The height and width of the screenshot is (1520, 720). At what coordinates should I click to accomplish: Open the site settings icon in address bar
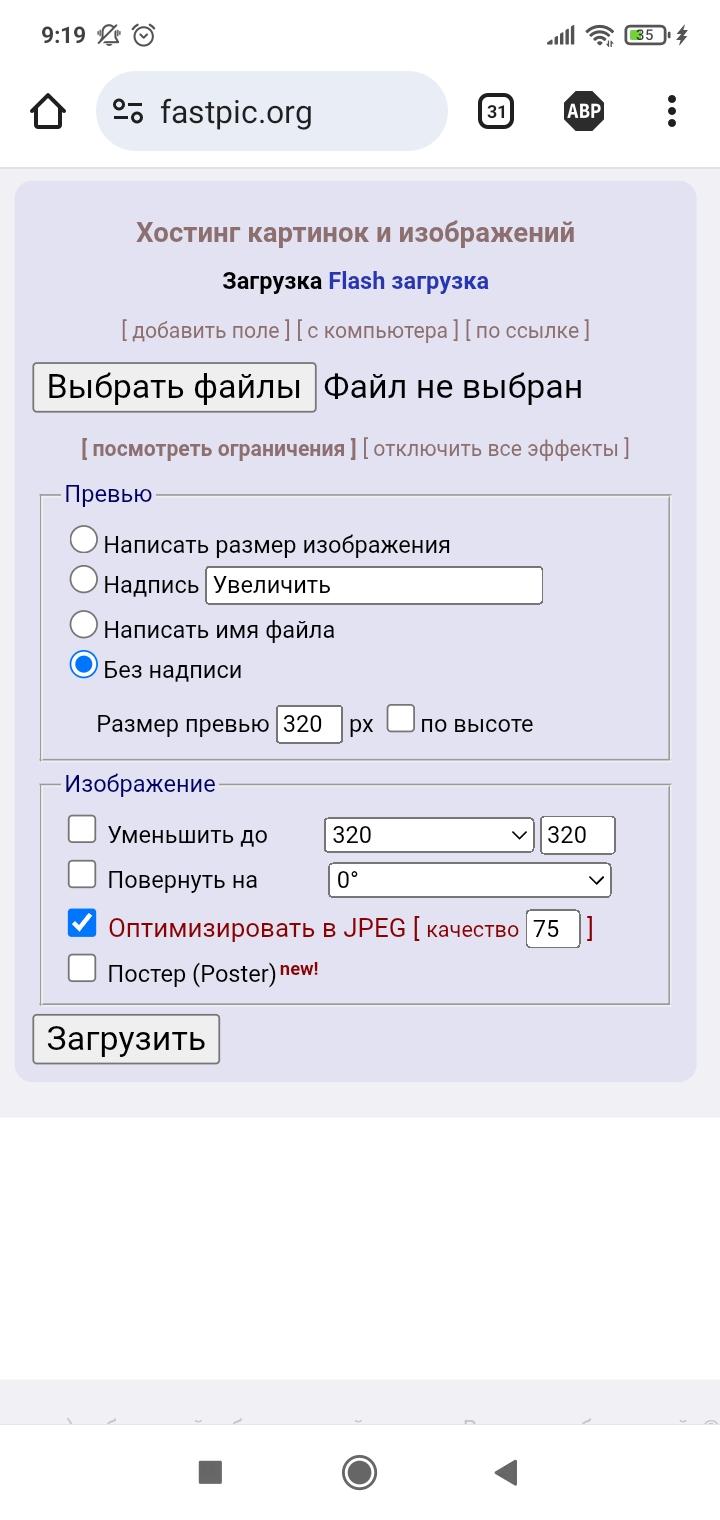[x=128, y=112]
